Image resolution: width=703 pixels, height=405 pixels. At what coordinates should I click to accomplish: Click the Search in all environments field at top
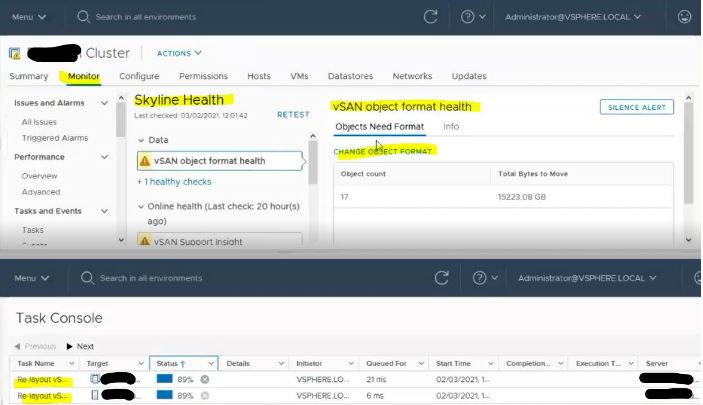pos(146,17)
